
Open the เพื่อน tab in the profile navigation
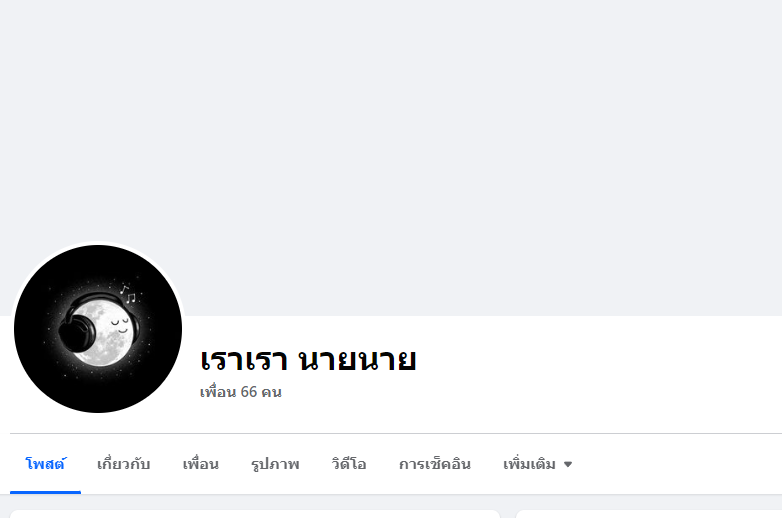[x=200, y=464]
